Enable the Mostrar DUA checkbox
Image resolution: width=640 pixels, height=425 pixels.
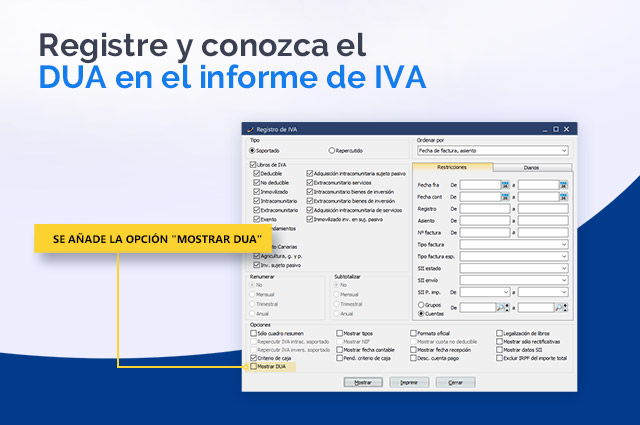pyautogui.click(x=253, y=367)
